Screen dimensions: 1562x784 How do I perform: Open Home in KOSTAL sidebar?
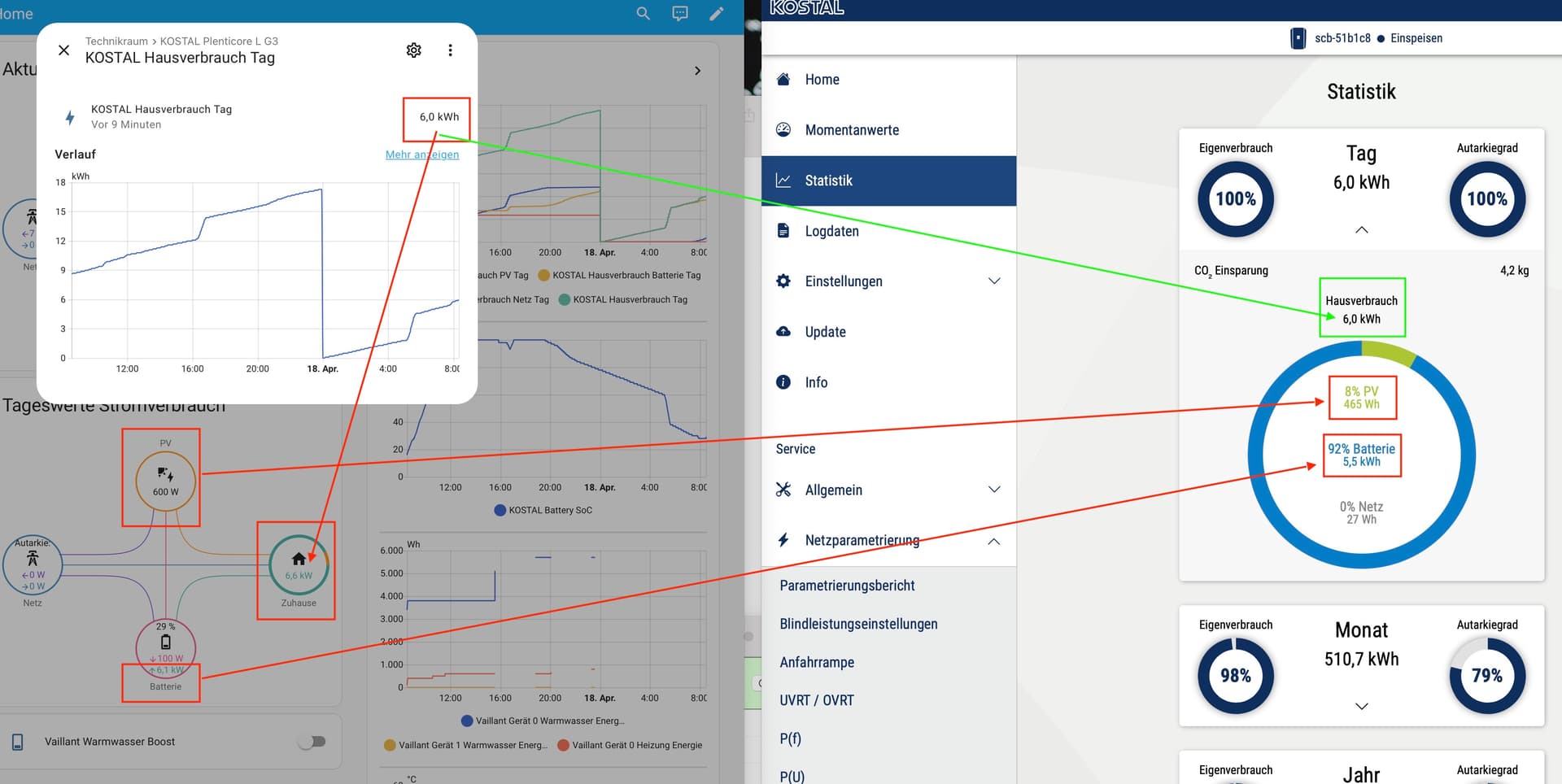pyautogui.click(x=888, y=80)
